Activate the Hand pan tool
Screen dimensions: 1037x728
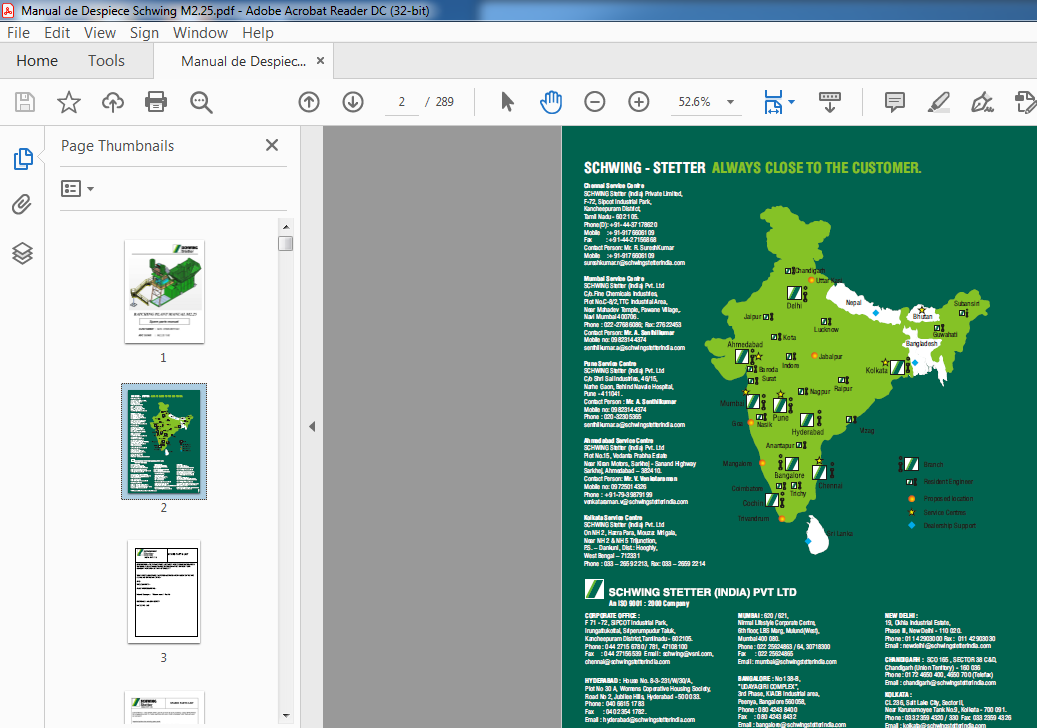(x=551, y=102)
